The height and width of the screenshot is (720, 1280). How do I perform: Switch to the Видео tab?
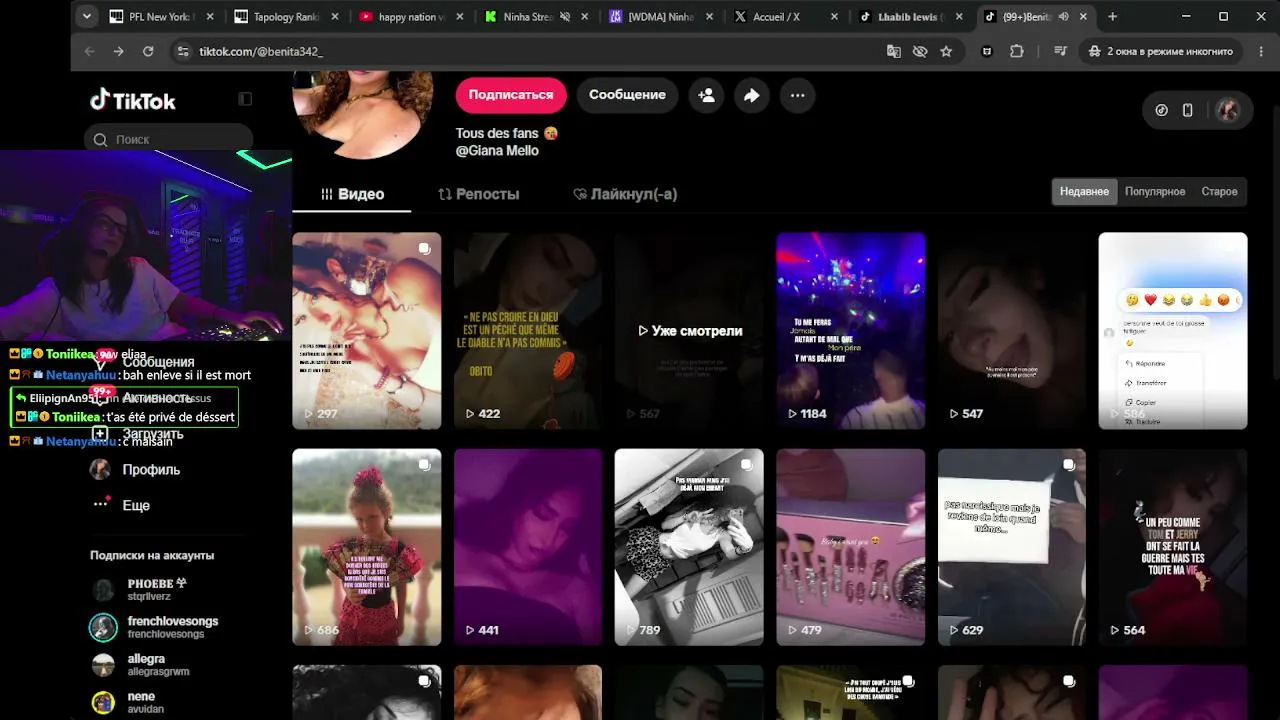click(x=352, y=194)
